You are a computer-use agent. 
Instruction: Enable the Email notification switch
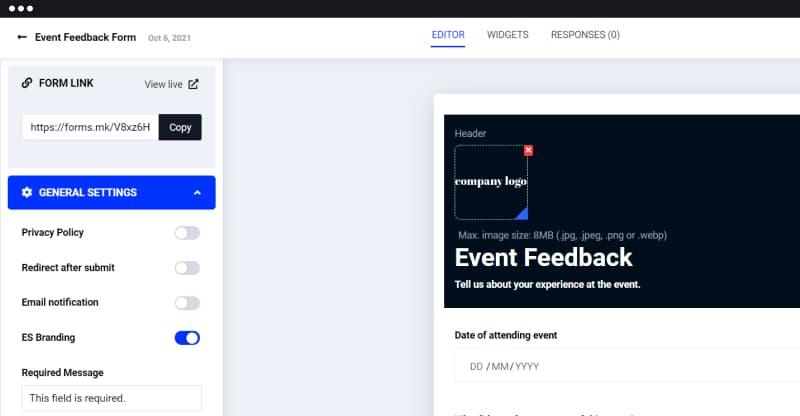click(187, 303)
